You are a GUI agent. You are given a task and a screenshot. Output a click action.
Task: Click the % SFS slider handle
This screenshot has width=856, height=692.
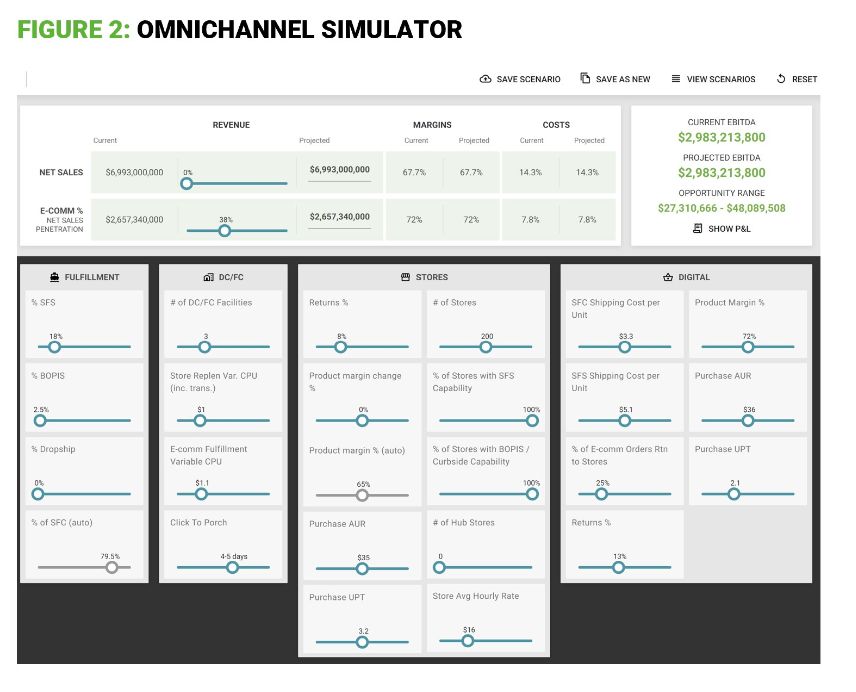pyautogui.click(x=55, y=347)
